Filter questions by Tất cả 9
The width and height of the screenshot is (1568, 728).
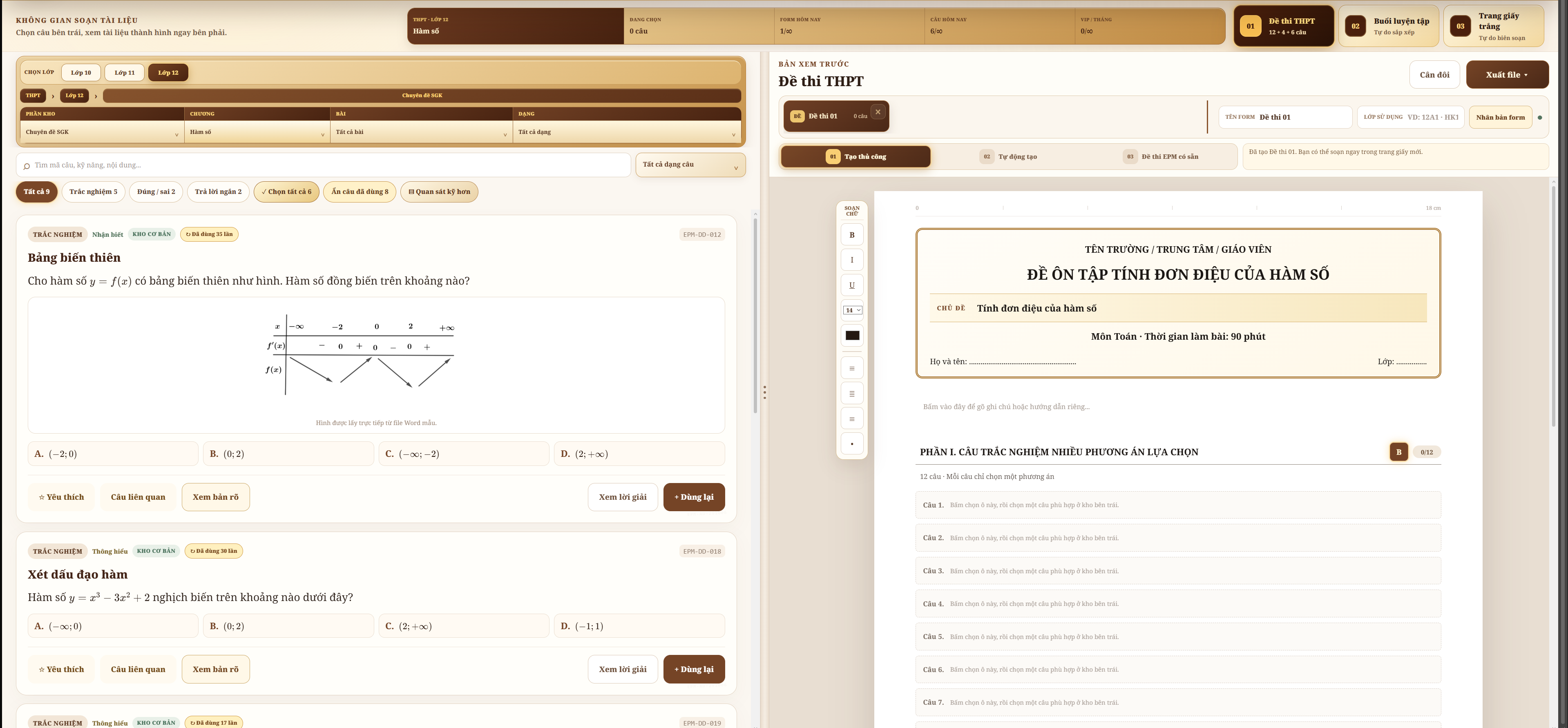tap(36, 191)
